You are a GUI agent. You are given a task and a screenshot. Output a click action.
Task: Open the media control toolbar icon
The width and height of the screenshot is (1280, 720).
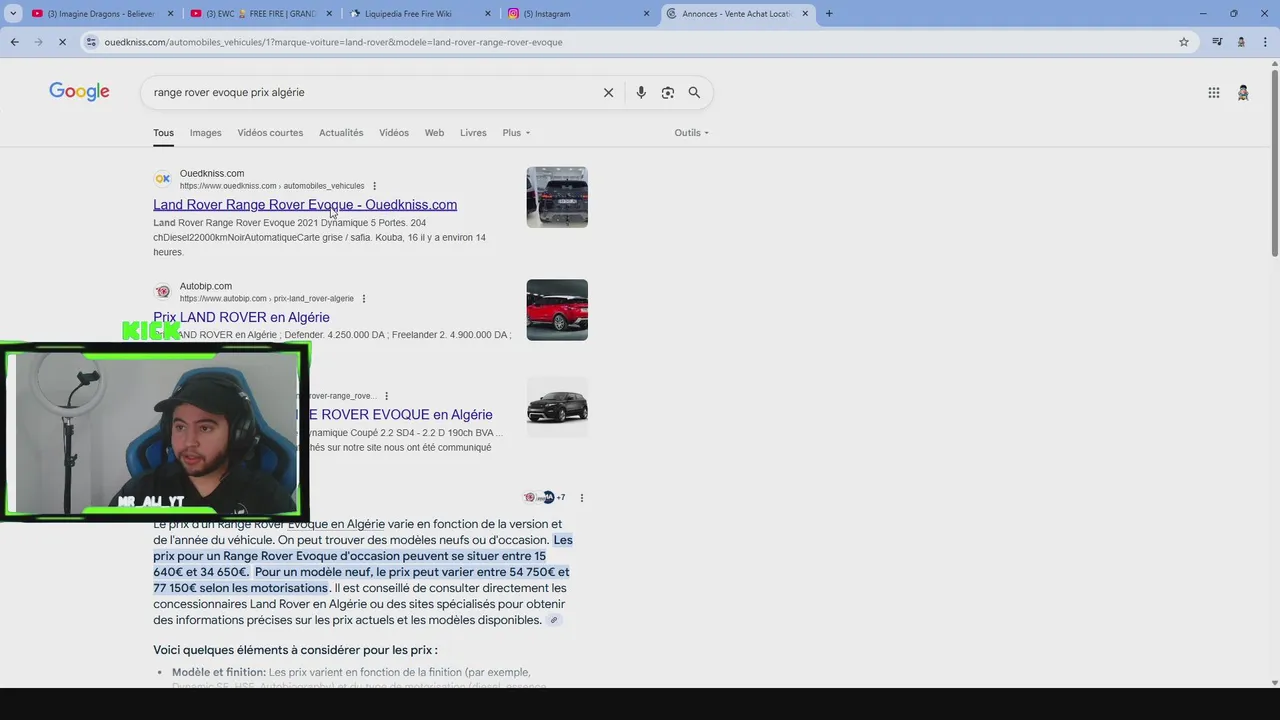1217,42
